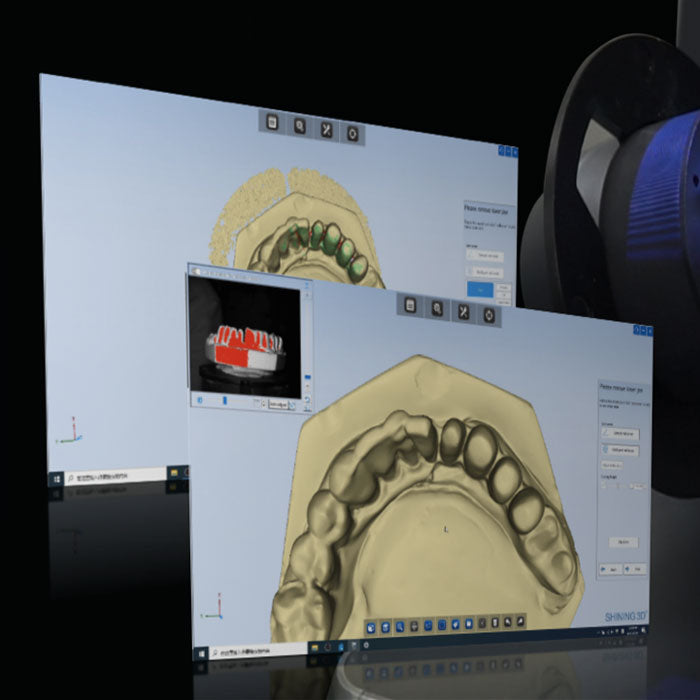
Task: Click the magnifier scan icon in back window toolbar
Action: (x=299, y=126)
